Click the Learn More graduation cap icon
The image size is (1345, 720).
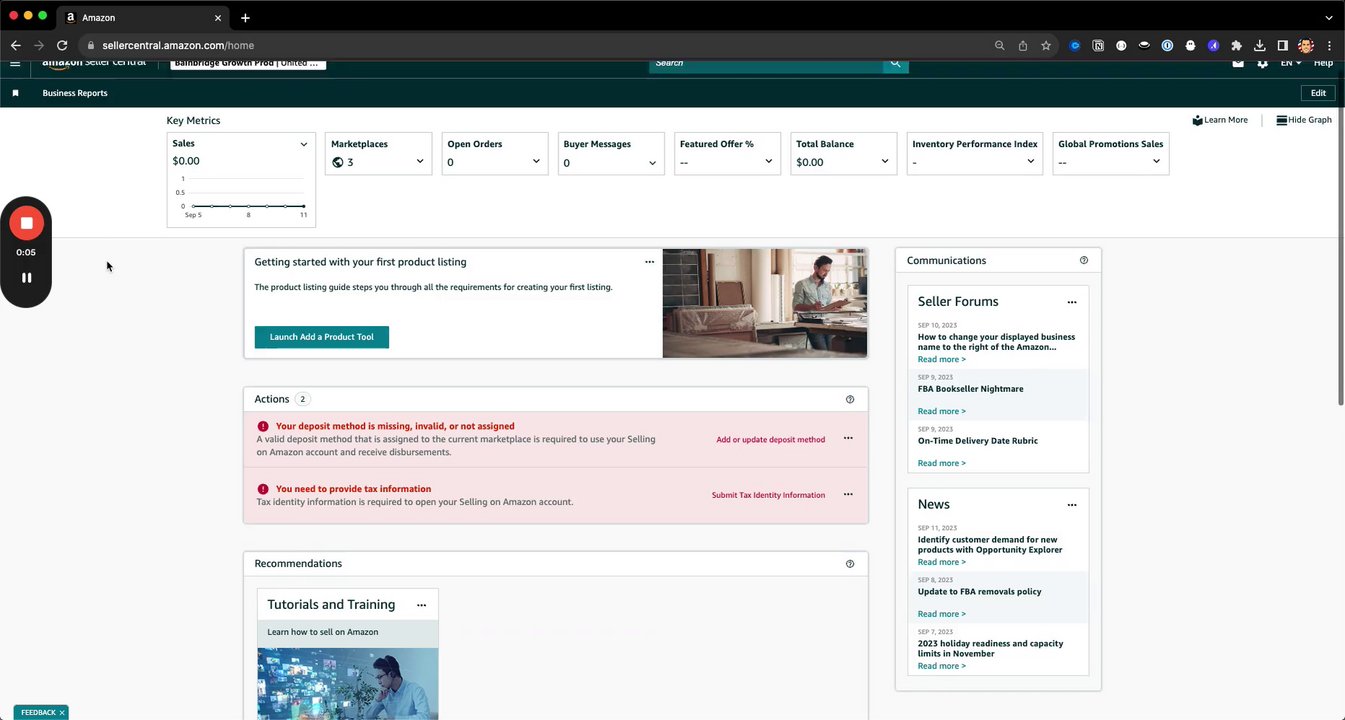pos(1197,120)
